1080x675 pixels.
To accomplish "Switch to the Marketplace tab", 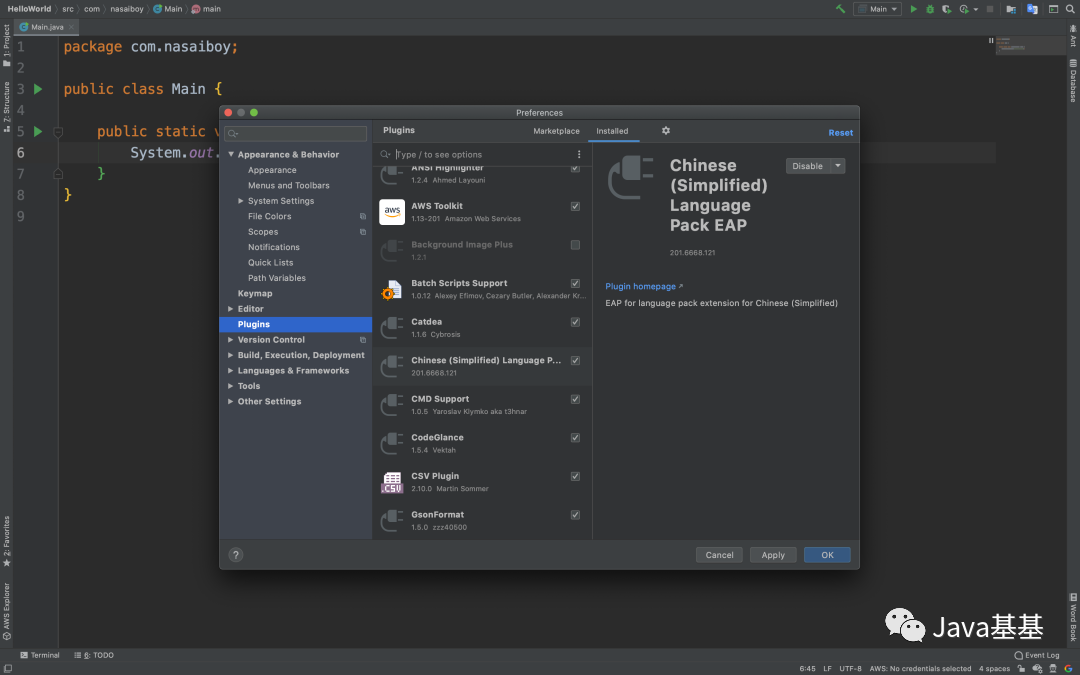I will 557,131.
